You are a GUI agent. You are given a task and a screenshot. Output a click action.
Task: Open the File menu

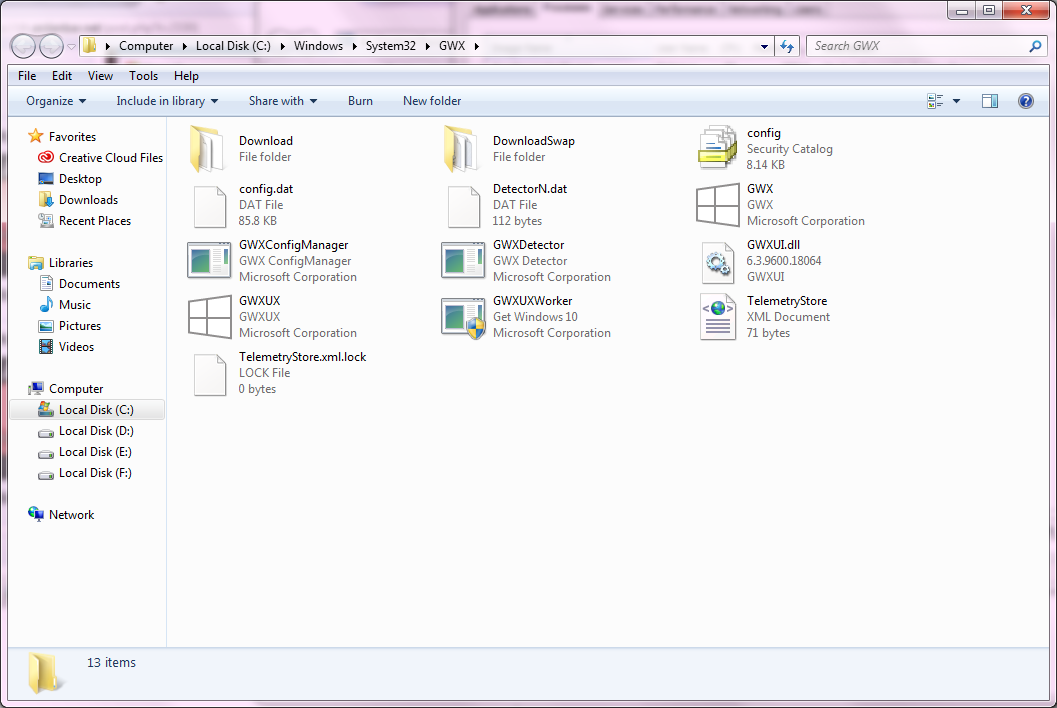(x=27, y=76)
